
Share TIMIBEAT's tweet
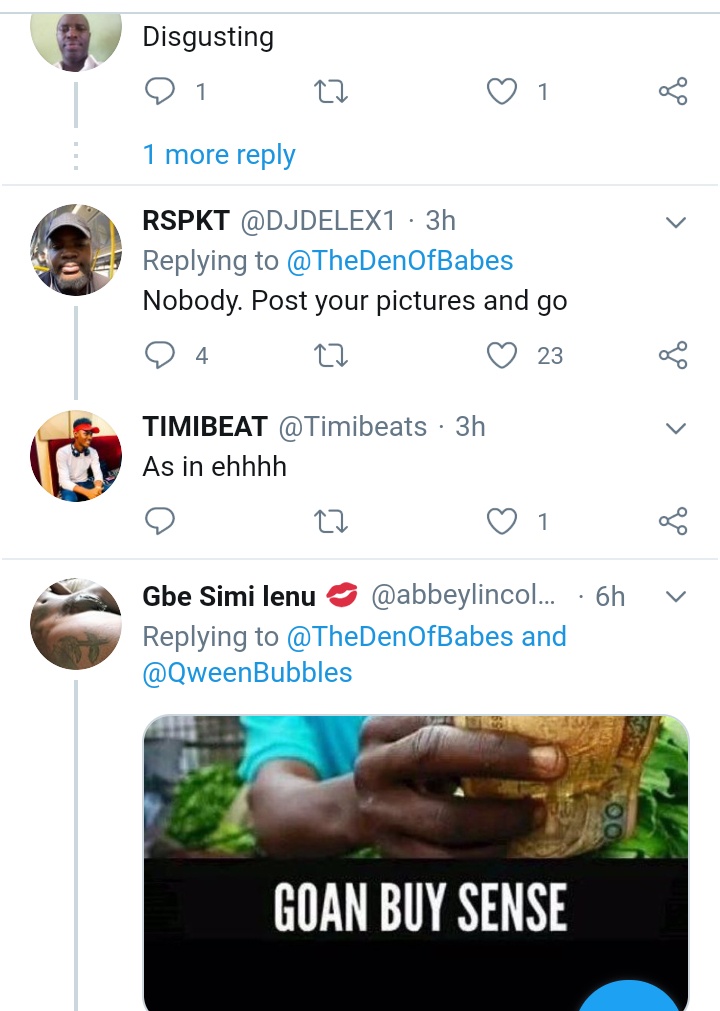[673, 521]
